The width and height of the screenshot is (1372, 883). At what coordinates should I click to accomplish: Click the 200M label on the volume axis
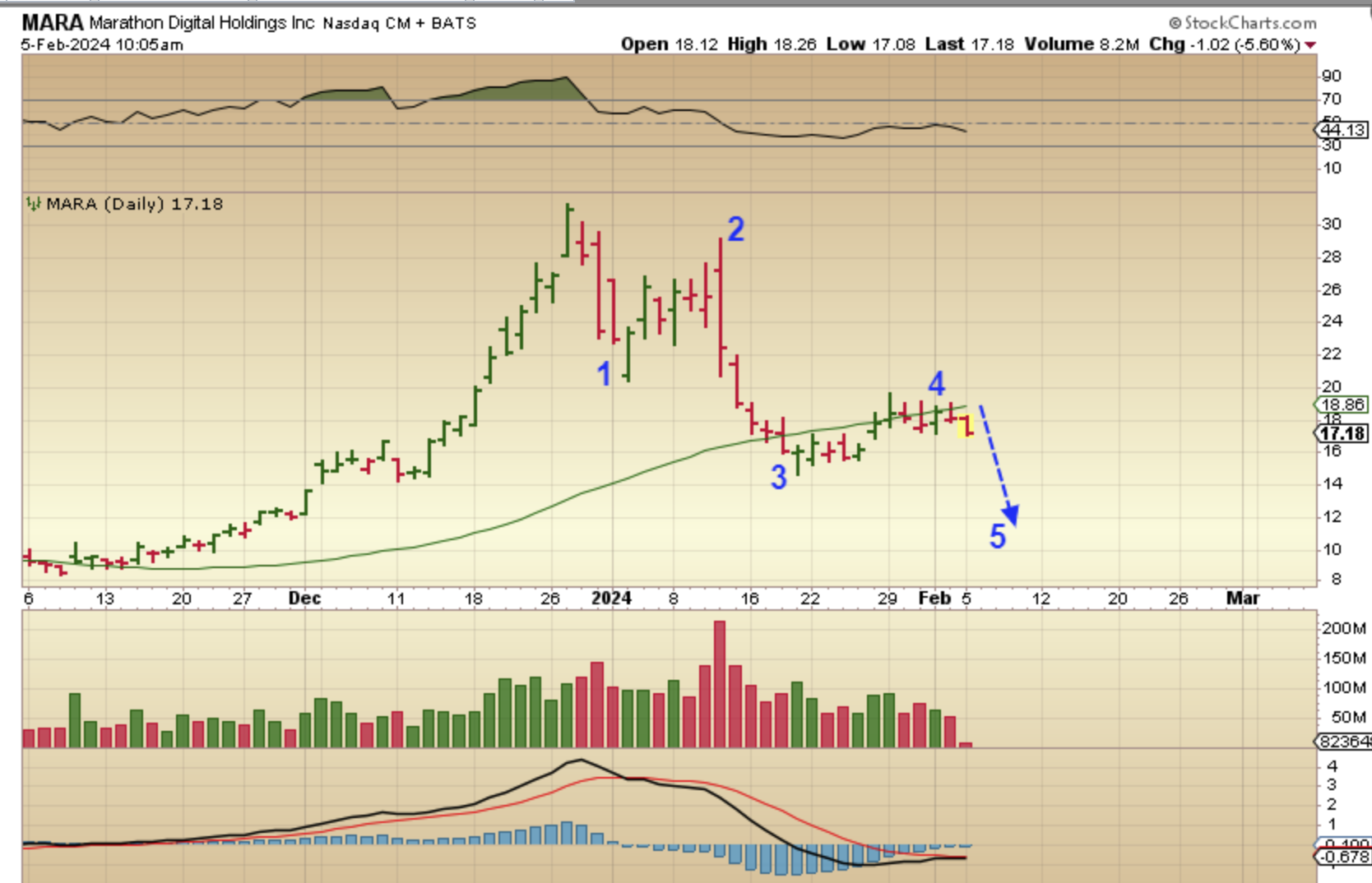(x=1343, y=628)
